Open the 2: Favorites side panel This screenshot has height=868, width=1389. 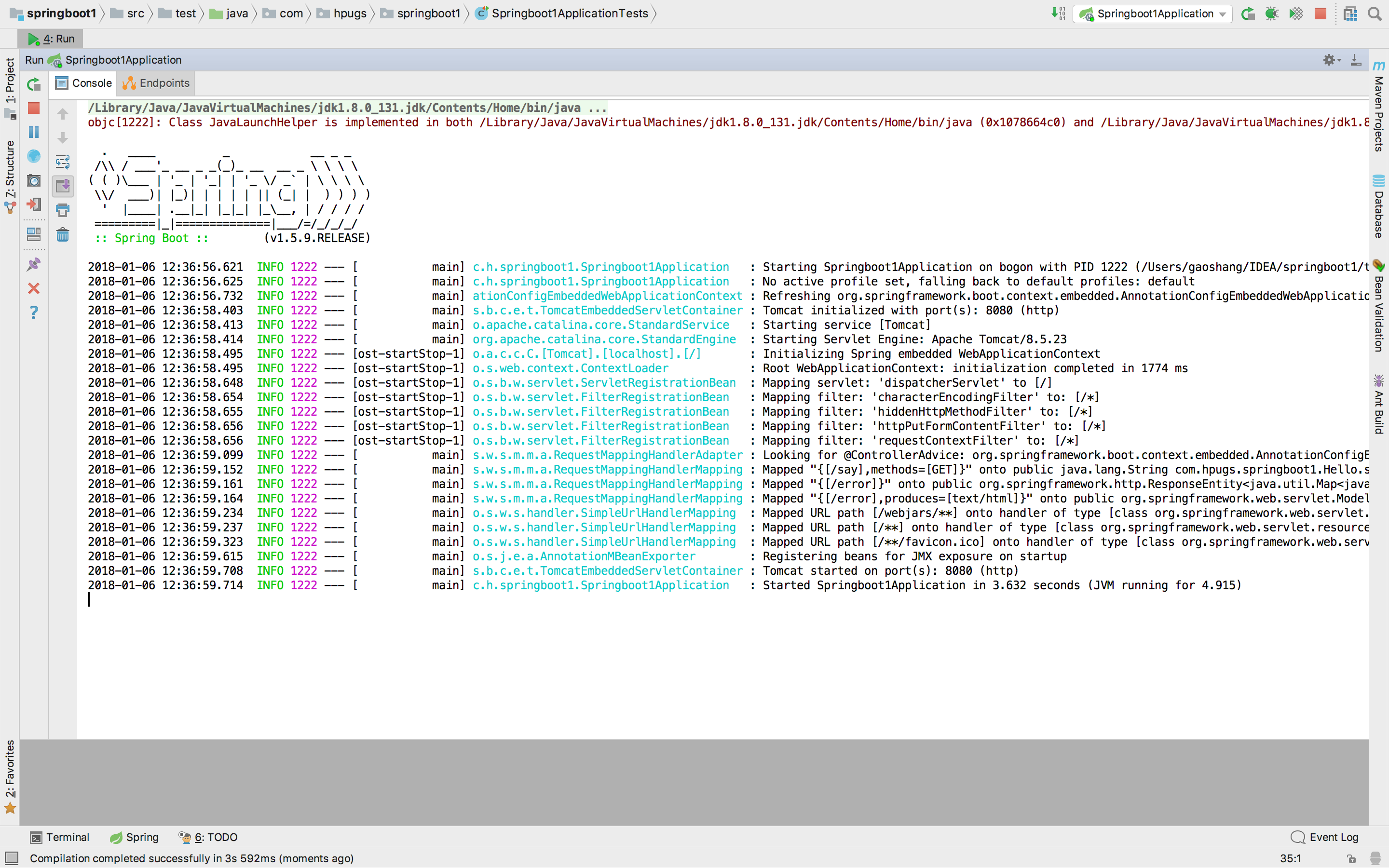10,776
